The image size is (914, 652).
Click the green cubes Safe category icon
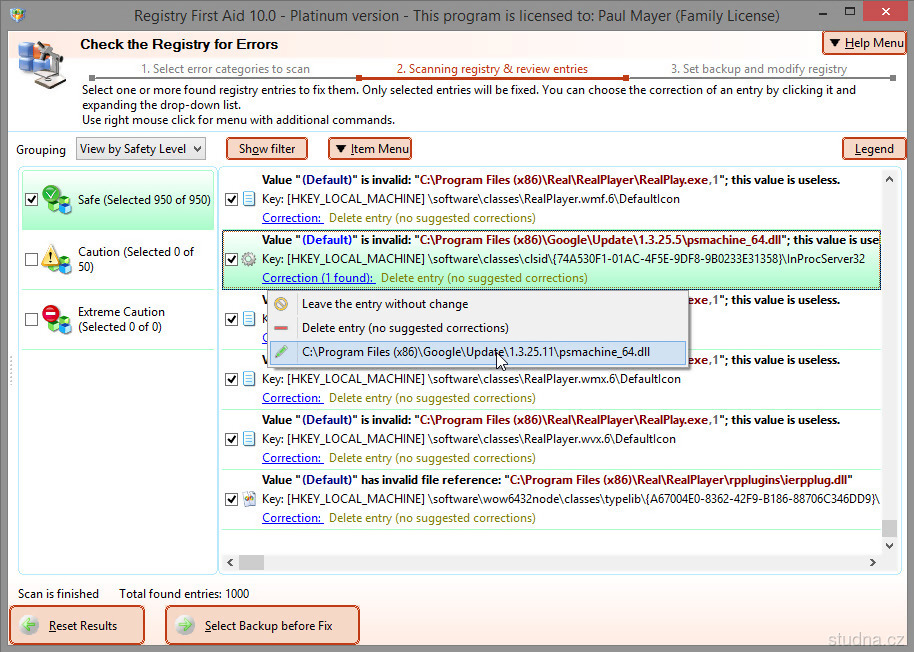[58, 199]
